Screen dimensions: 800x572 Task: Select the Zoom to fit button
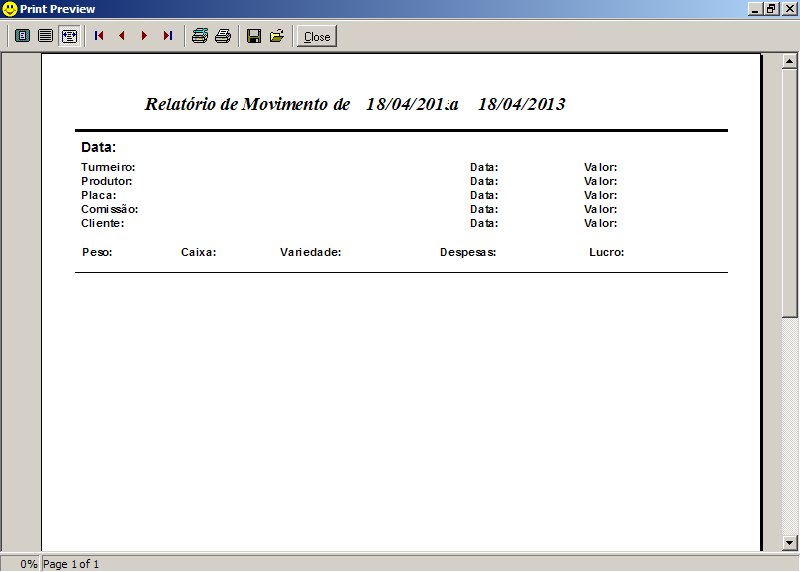[x=22, y=36]
